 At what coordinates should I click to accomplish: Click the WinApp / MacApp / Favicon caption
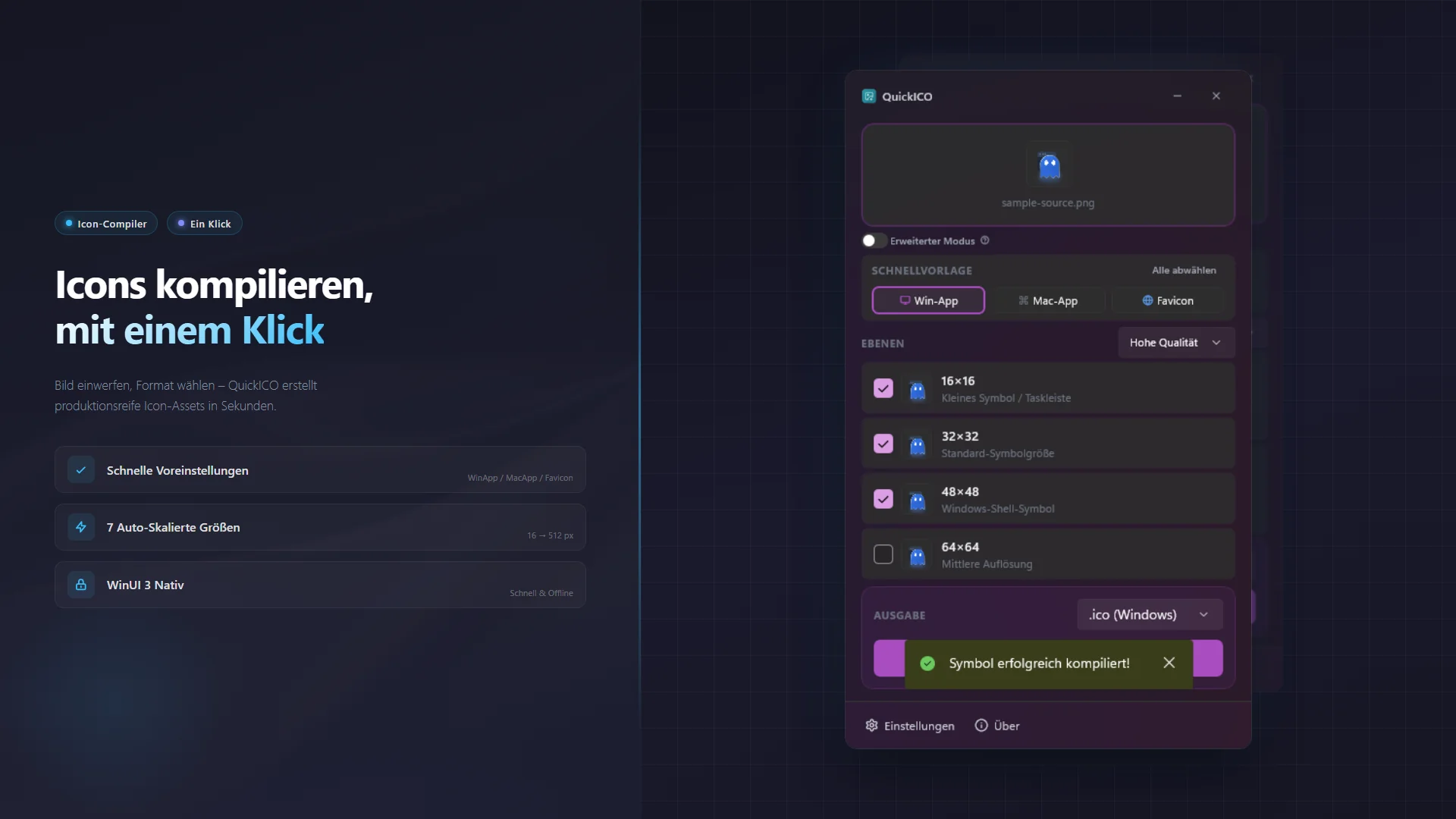[x=520, y=478]
